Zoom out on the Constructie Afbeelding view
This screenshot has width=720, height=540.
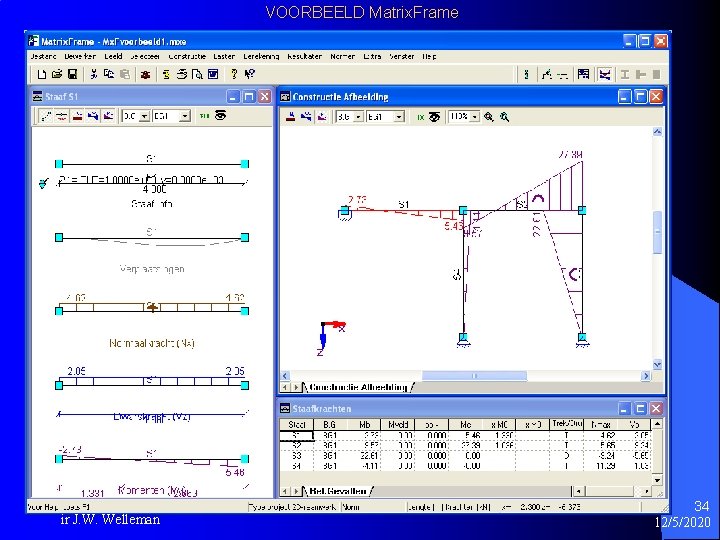click(505, 117)
